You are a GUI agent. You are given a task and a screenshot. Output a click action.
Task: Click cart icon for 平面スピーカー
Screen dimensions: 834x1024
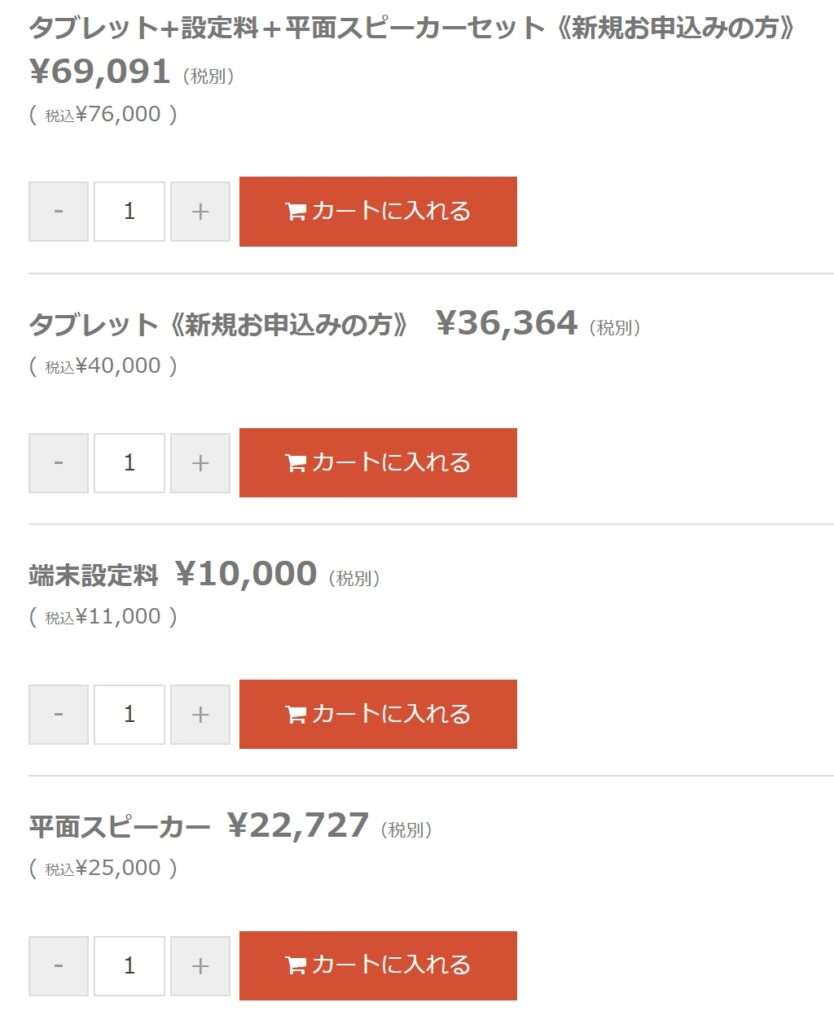[296, 966]
